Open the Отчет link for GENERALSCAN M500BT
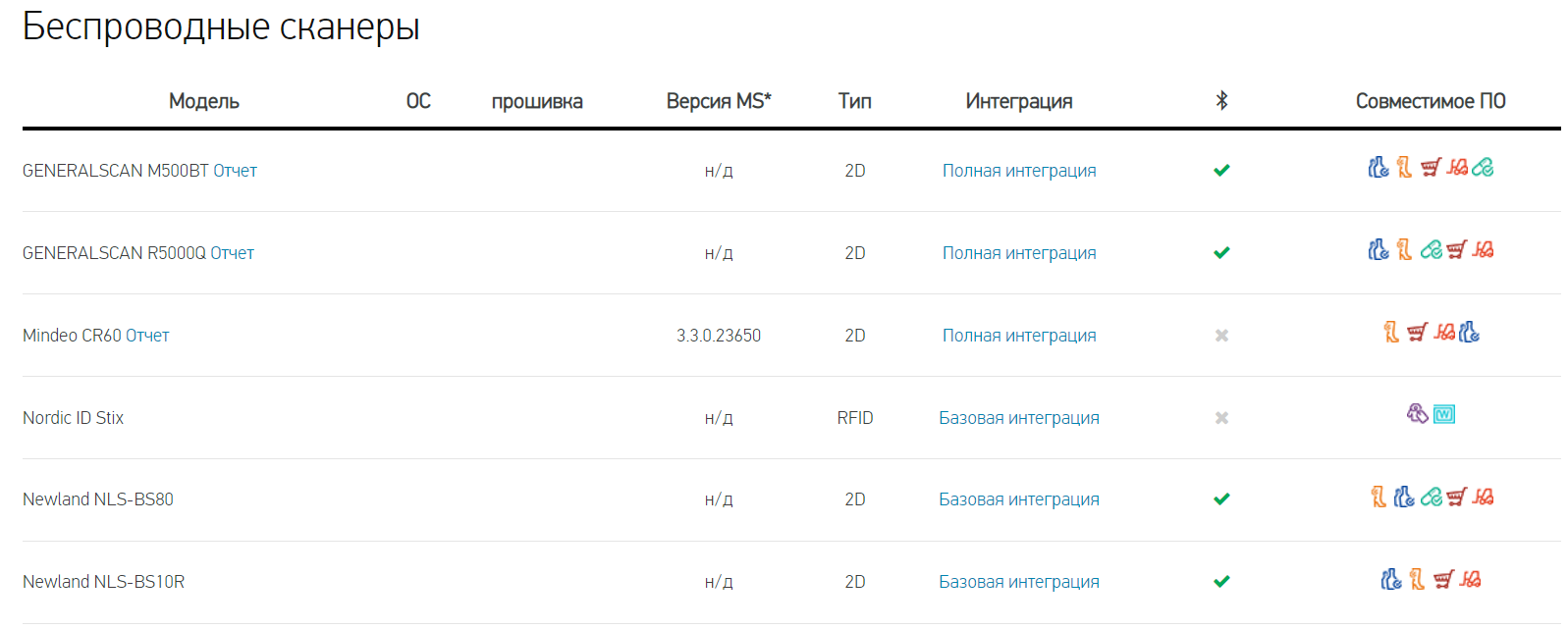 click(x=236, y=171)
